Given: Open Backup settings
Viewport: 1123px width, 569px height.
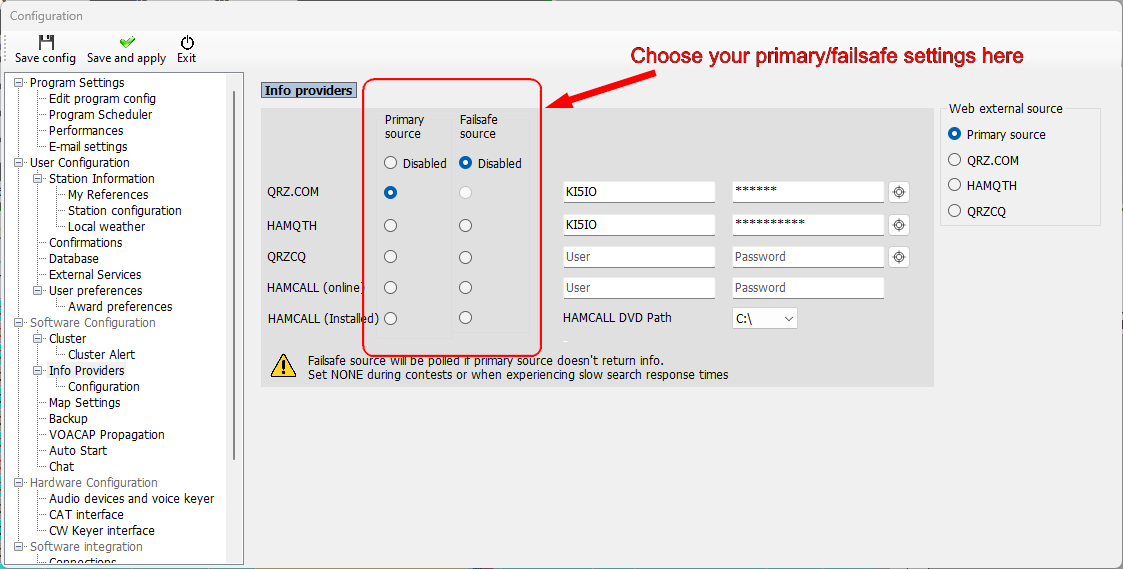Looking at the screenshot, I should (68, 419).
